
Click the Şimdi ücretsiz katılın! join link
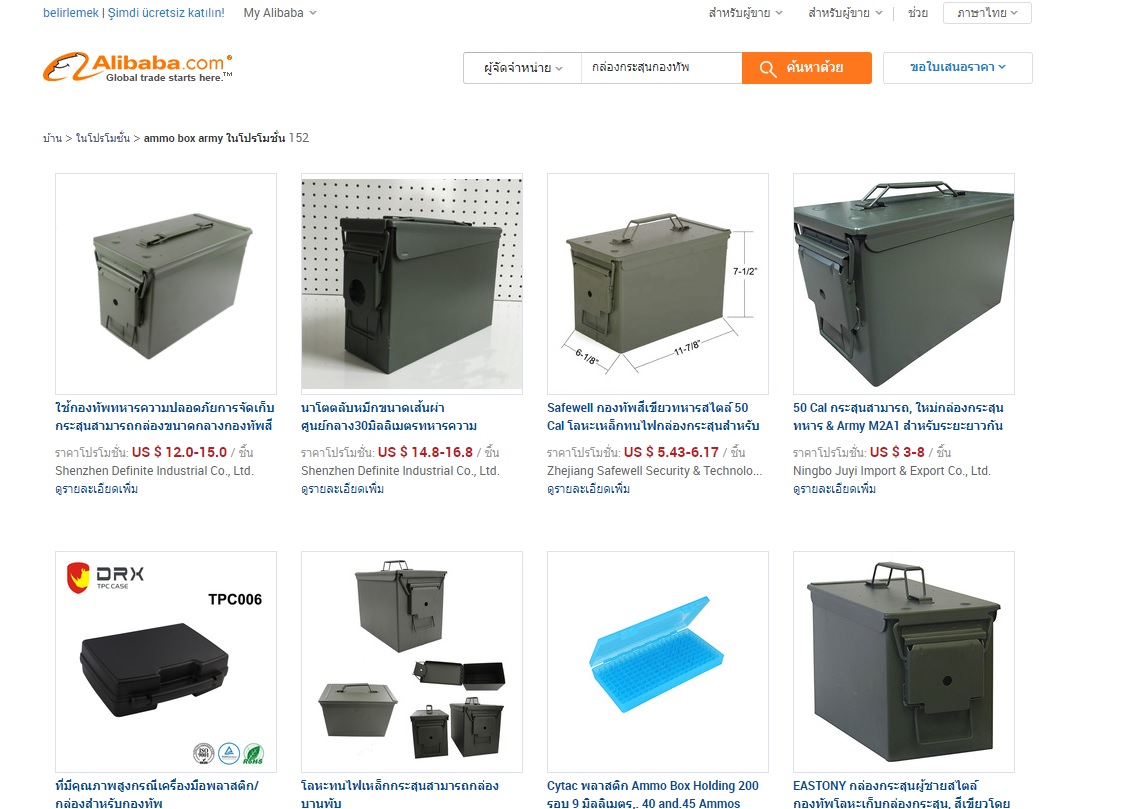[x=166, y=13]
